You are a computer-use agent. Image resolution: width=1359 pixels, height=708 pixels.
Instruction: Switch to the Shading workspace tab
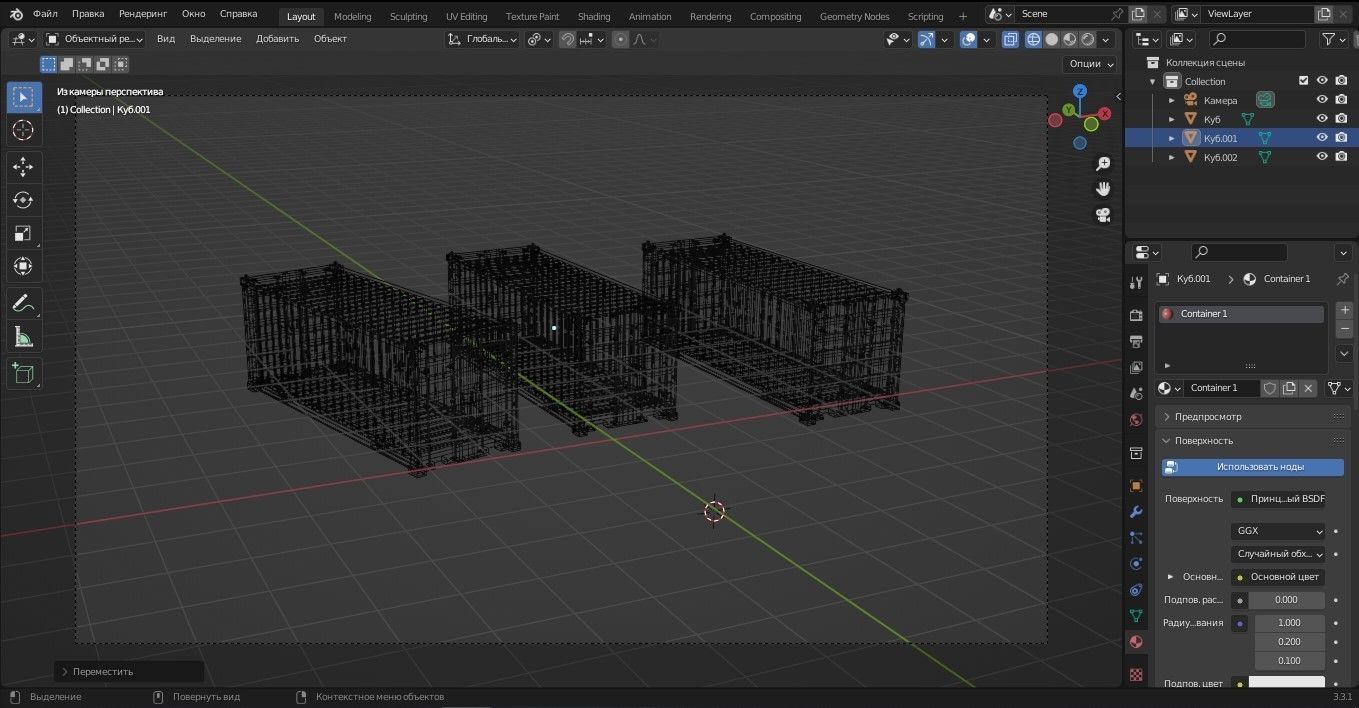594,16
